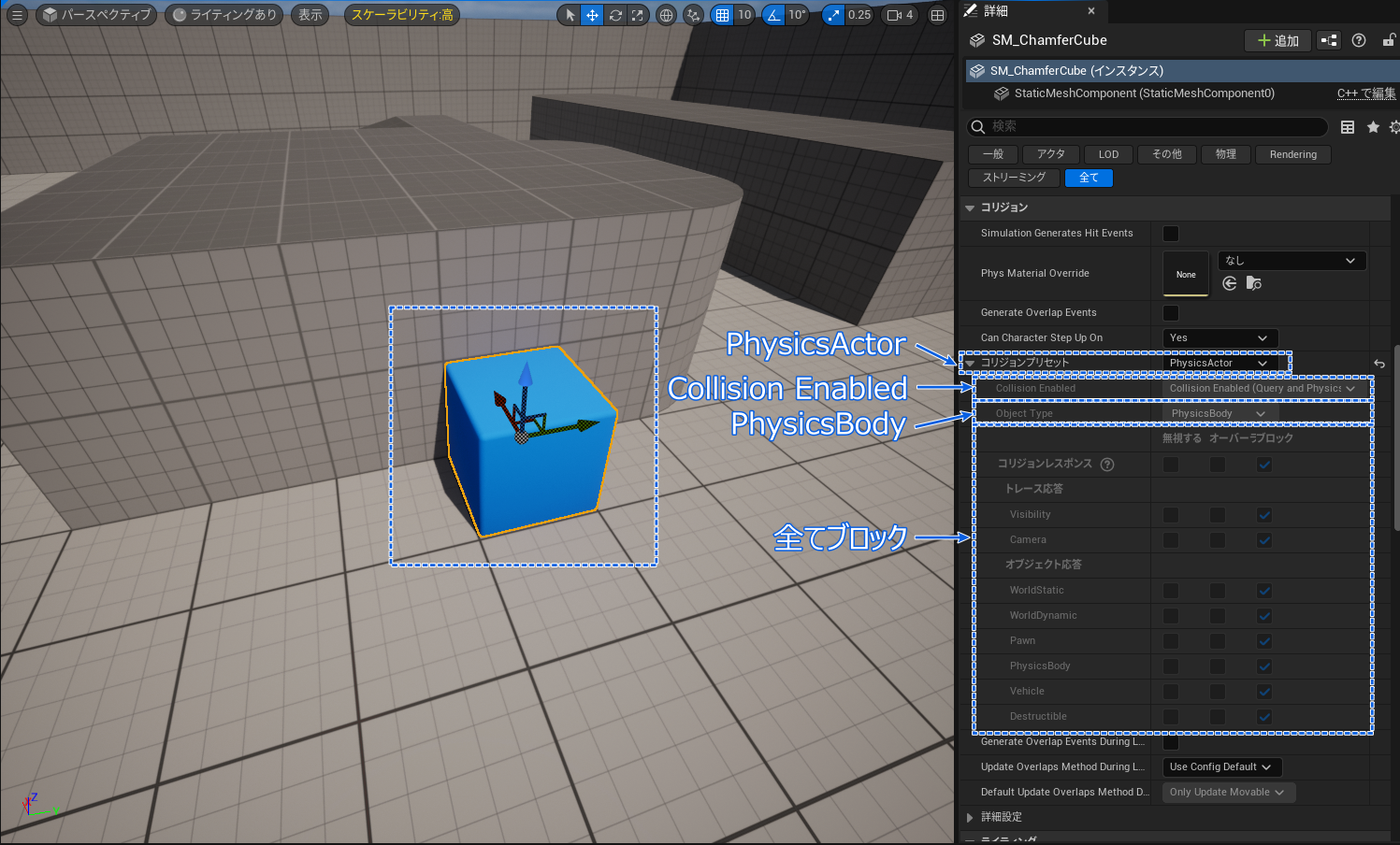Select the Move tool in viewport toolbar
Viewport: 1400px width, 845px height.
click(592, 15)
